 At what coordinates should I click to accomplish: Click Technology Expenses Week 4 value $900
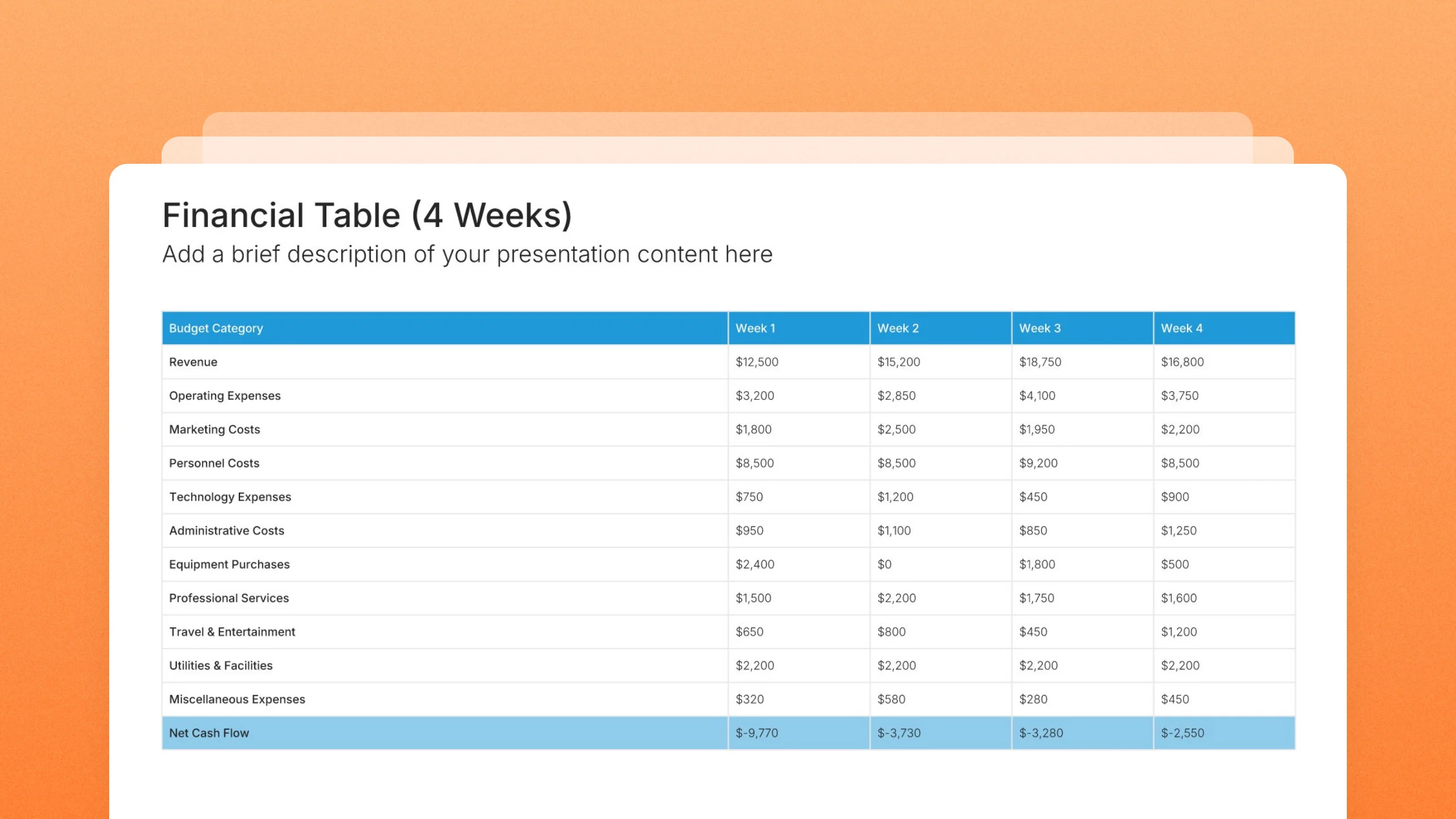(x=1175, y=497)
